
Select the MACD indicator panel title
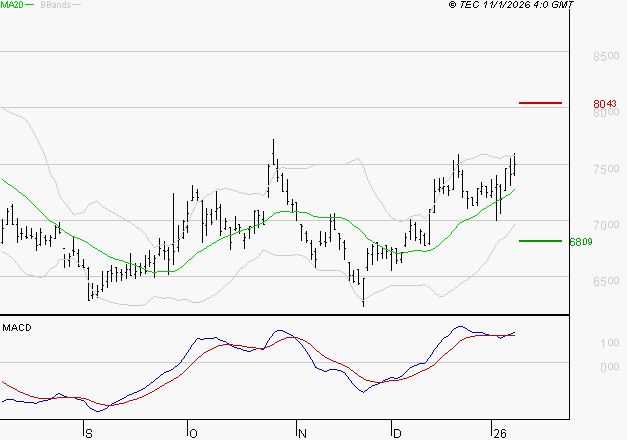pyautogui.click(x=17, y=327)
